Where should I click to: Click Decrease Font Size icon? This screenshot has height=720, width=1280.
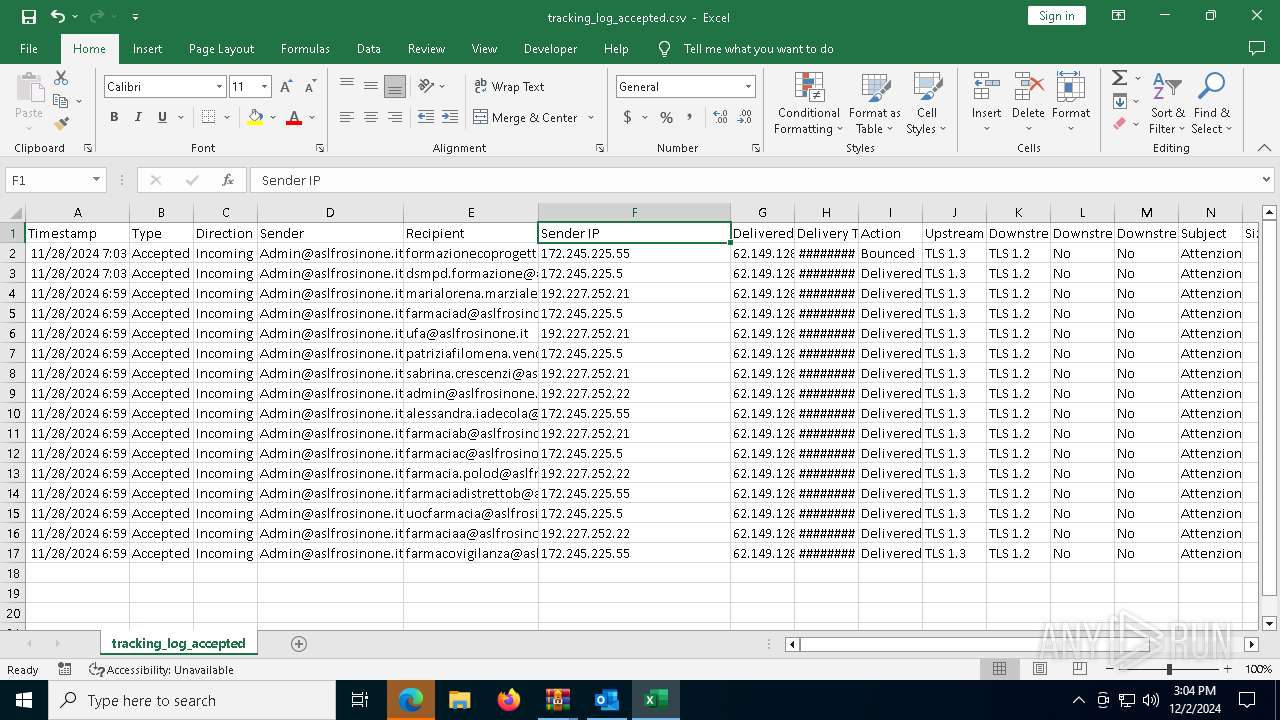point(311,87)
